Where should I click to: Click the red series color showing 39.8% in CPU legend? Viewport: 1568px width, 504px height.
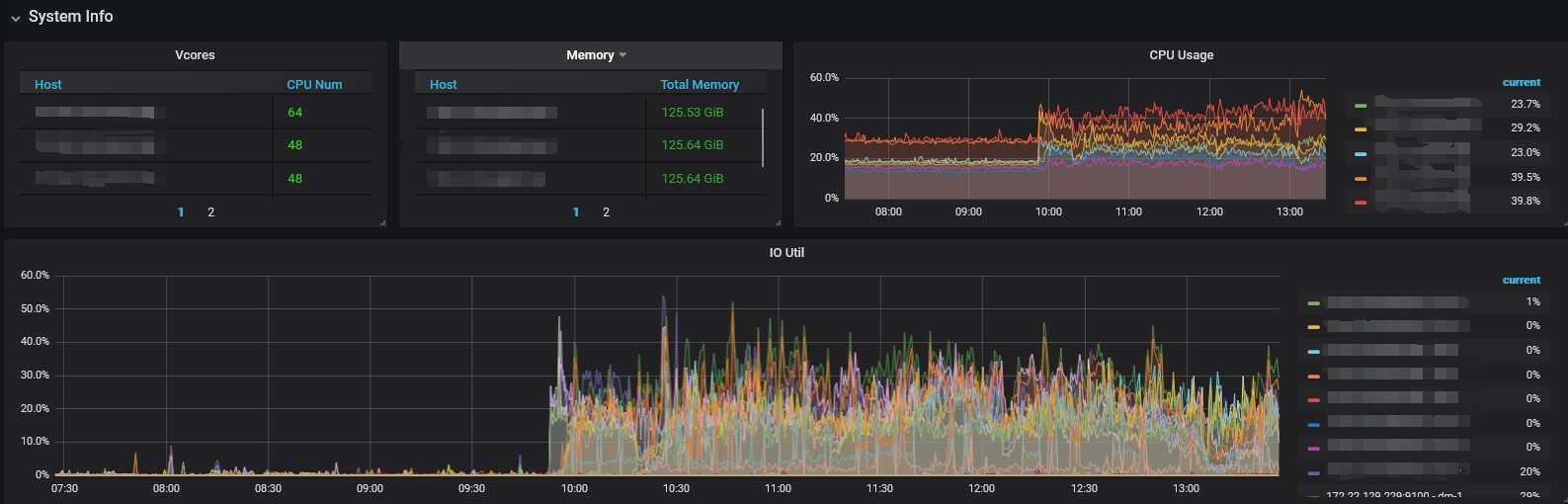click(1361, 202)
